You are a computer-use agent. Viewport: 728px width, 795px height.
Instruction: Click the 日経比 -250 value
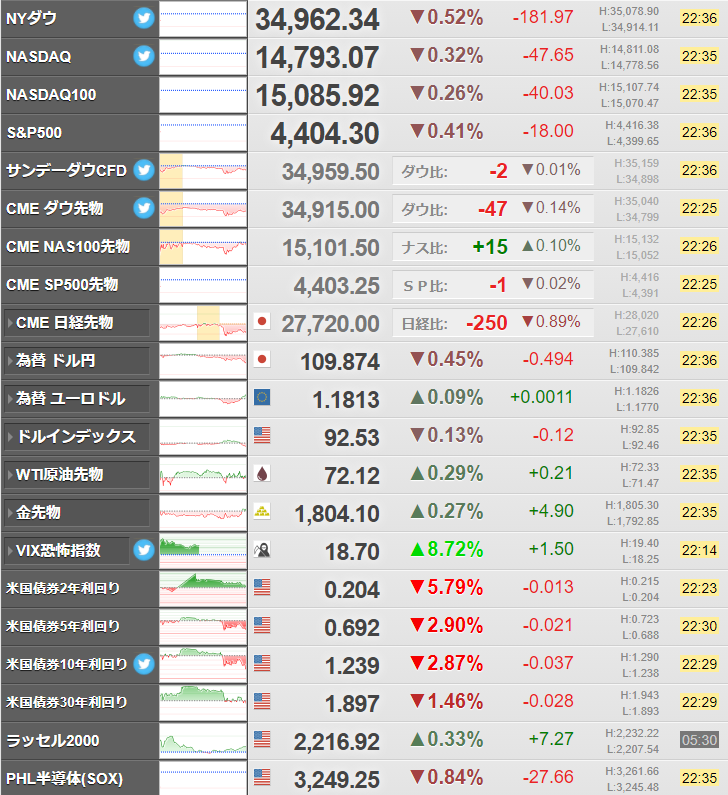(x=487, y=323)
